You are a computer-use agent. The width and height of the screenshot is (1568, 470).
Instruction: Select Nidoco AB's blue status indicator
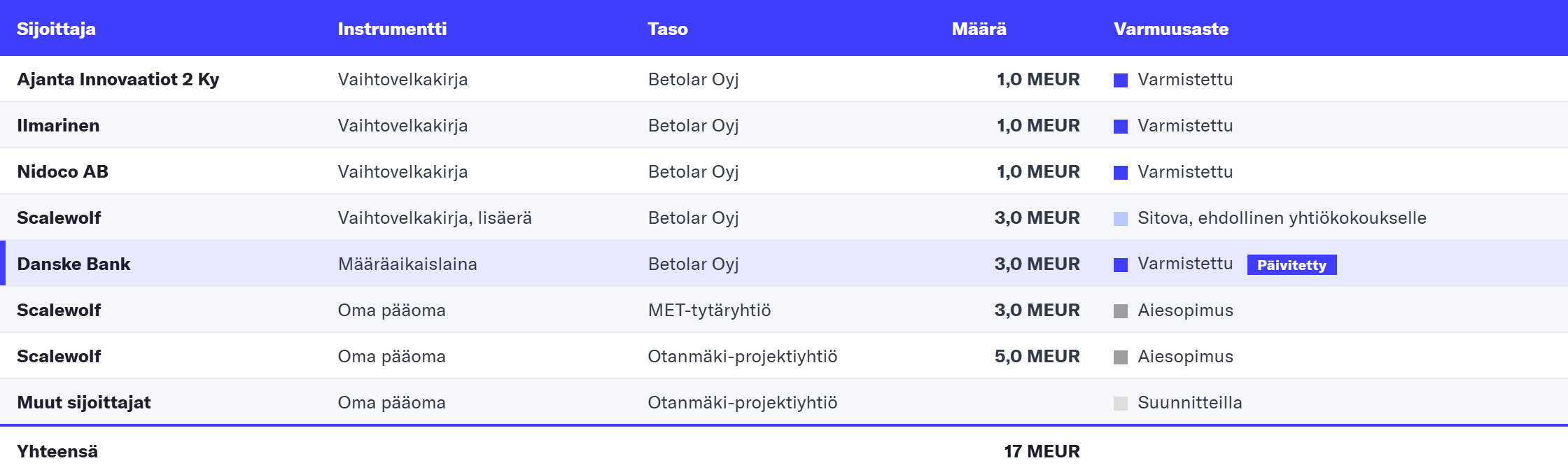click(1121, 173)
